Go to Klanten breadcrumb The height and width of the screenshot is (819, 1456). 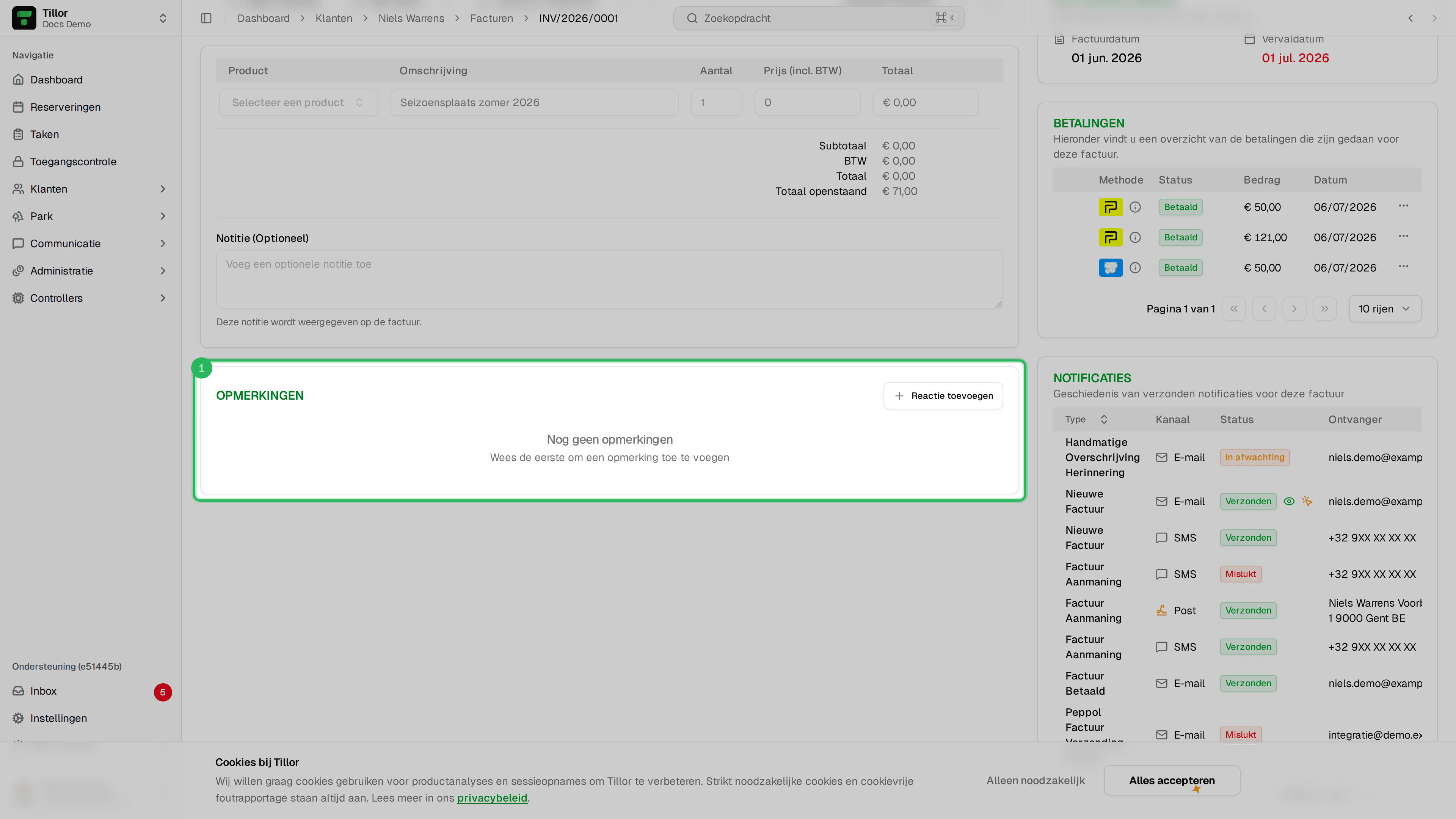coord(334,18)
